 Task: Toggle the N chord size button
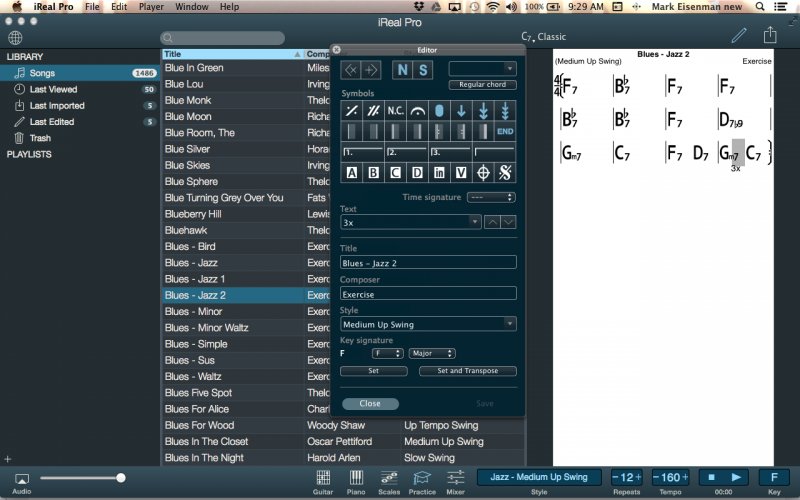pyautogui.click(x=402, y=70)
